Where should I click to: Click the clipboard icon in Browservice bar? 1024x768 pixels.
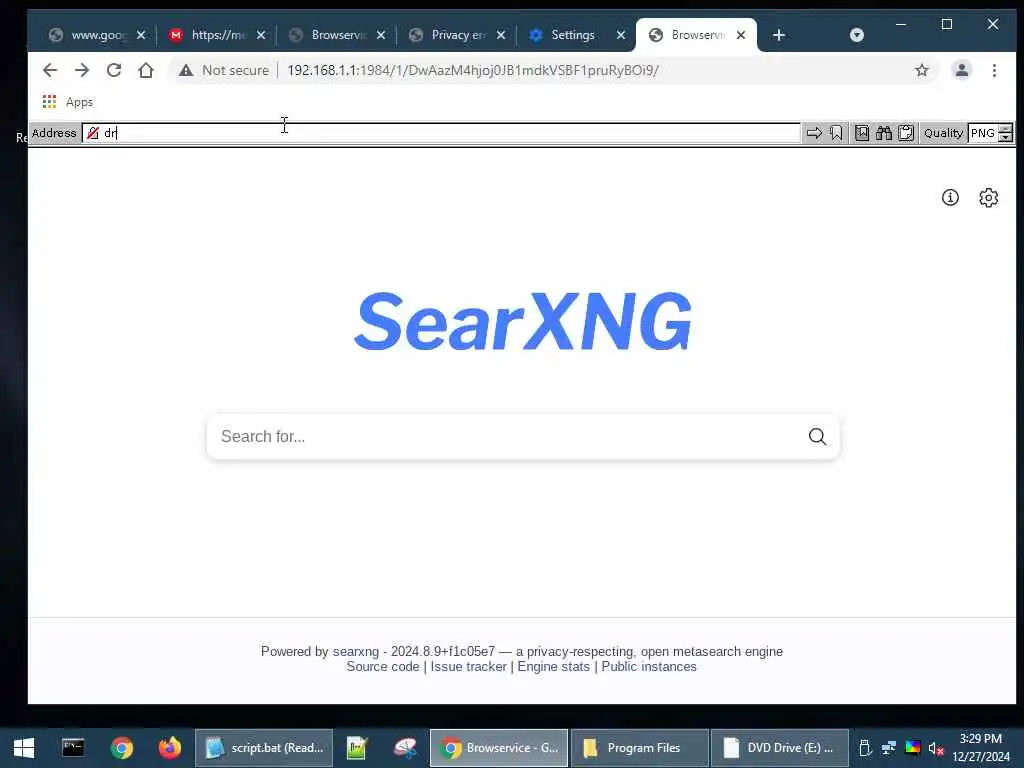coord(906,133)
